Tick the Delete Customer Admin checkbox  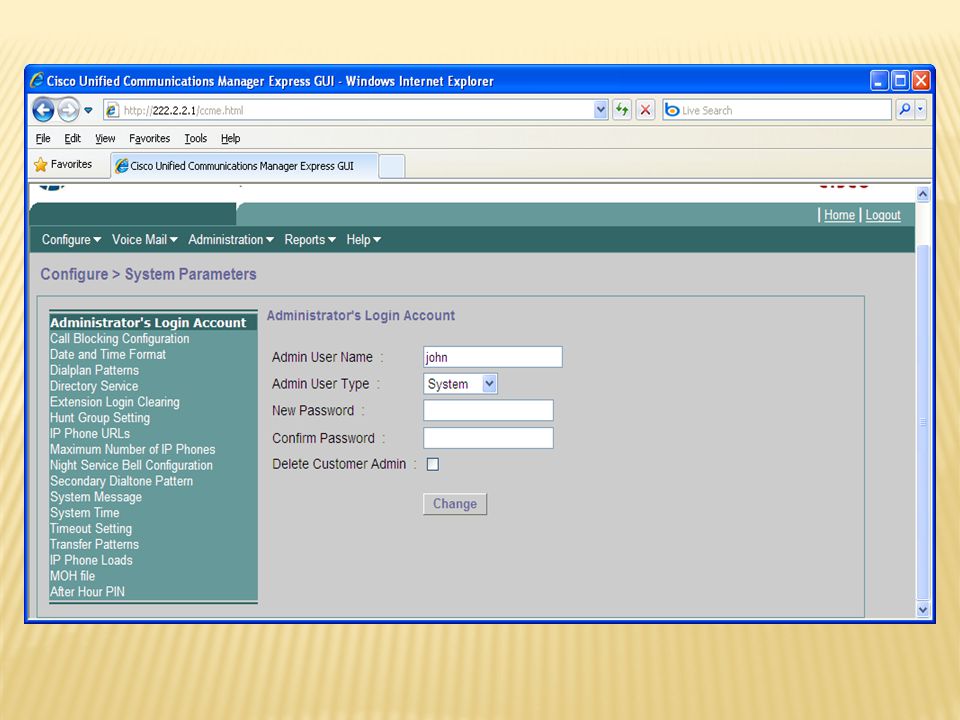pos(433,464)
